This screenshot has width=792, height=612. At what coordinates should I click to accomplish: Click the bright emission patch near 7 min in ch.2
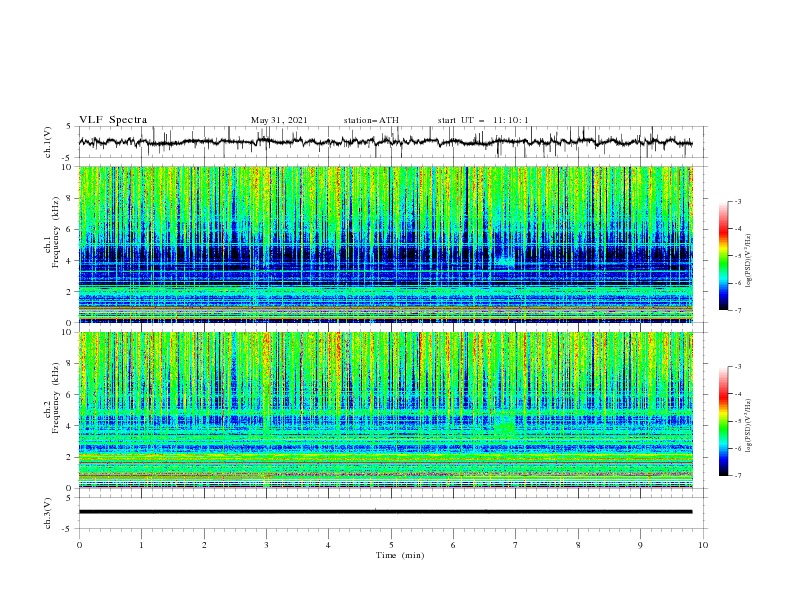coord(505,426)
